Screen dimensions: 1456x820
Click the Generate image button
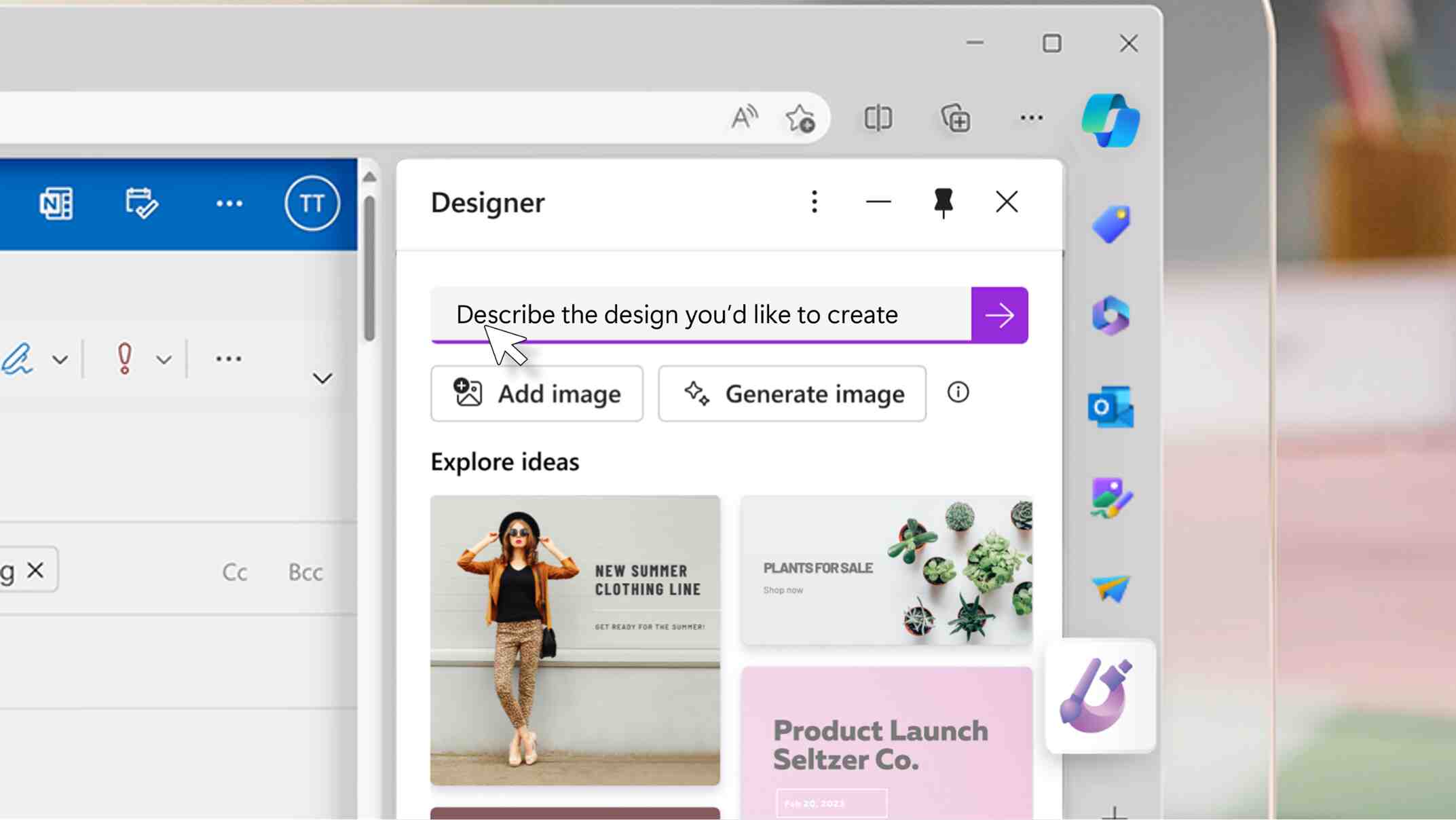tap(791, 394)
